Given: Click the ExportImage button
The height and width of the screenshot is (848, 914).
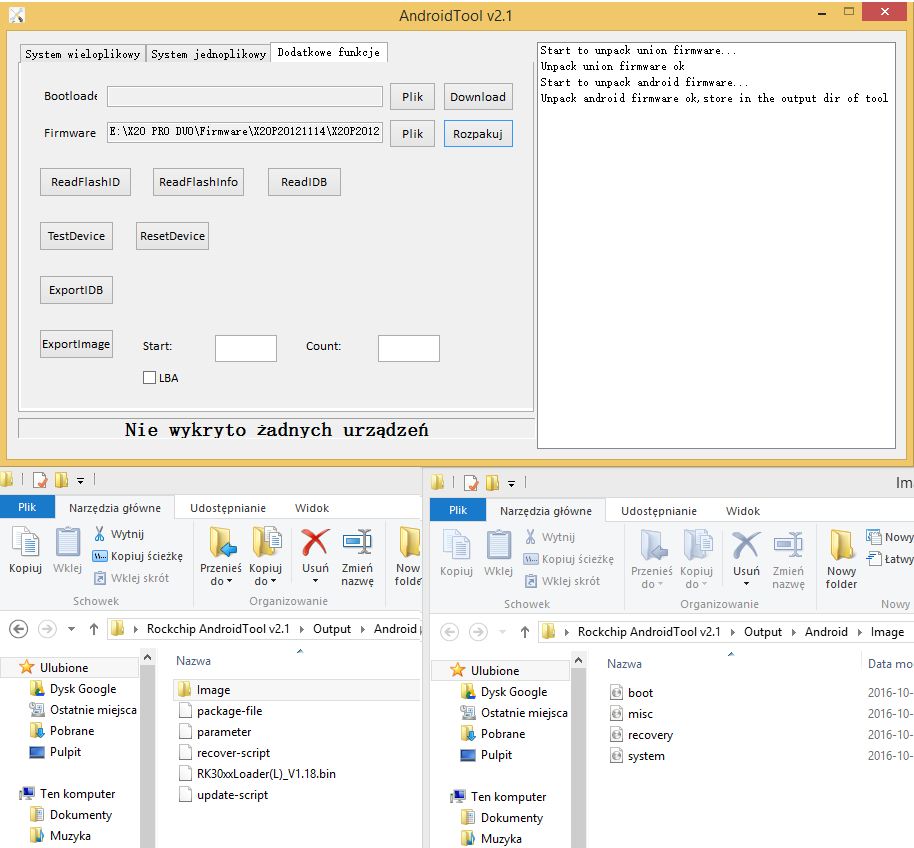Looking at the screenshot, I should (76, 344).
